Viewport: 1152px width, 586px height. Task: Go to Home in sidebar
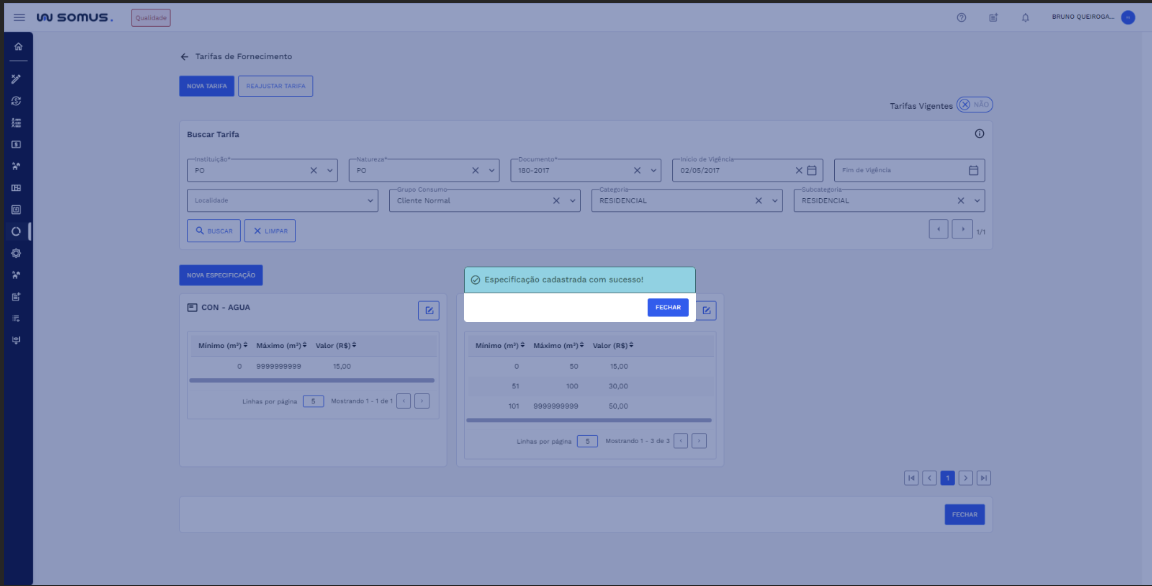tap(17, 47)
